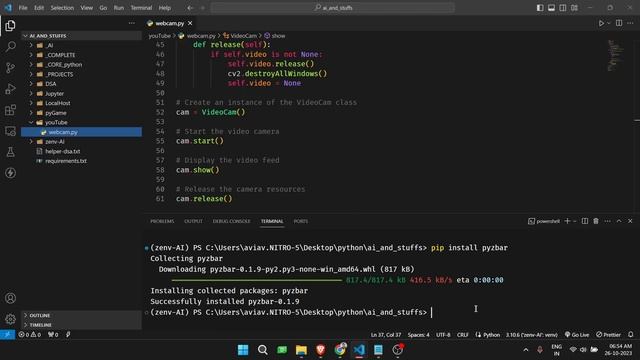Open the Testing flask view
The width and height of the screenshot is (640, 360).
(10, 152)
